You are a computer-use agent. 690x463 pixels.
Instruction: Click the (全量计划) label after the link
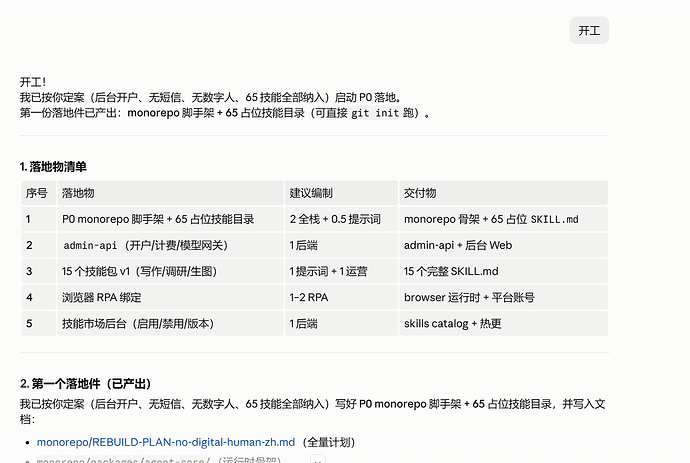click(329, 442)
